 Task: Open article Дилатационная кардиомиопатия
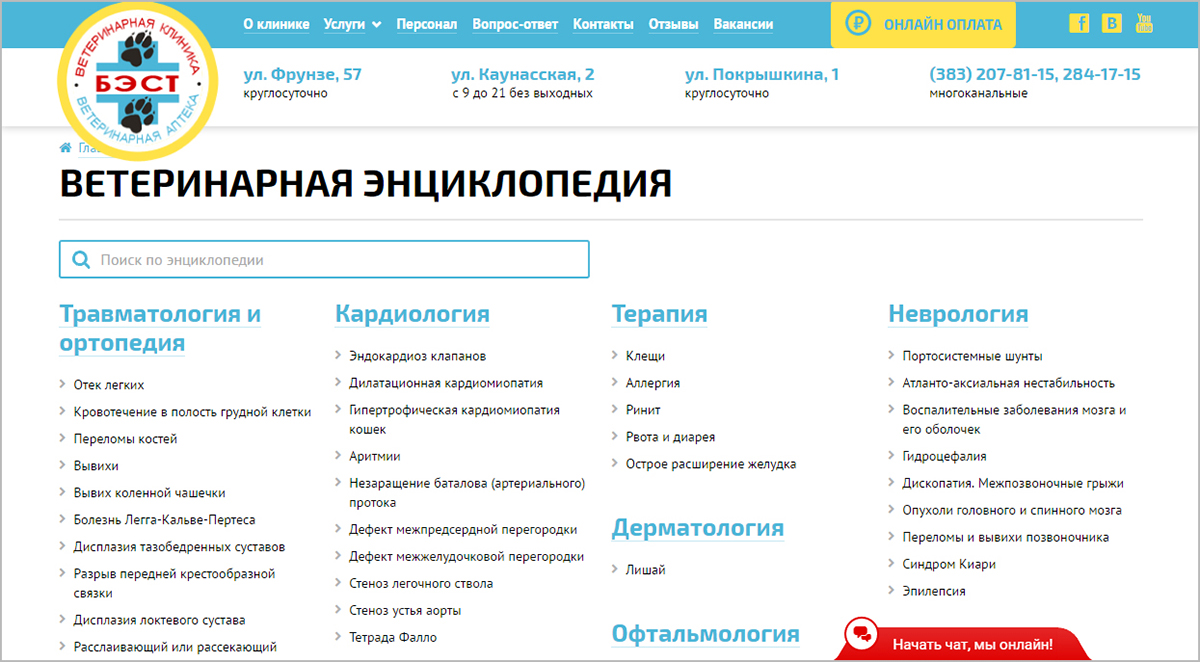coord(446,382)
